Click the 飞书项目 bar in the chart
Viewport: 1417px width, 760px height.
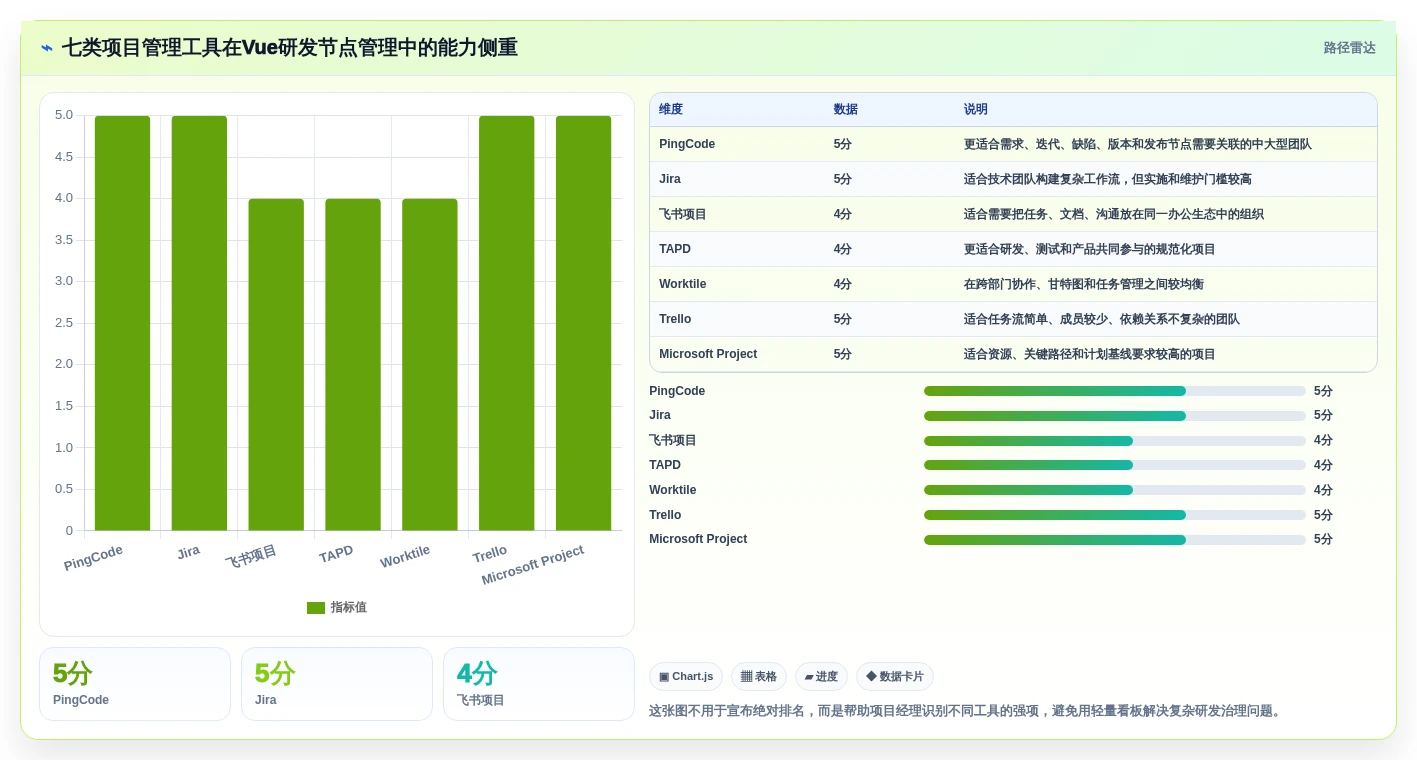(x=276, y=364)
